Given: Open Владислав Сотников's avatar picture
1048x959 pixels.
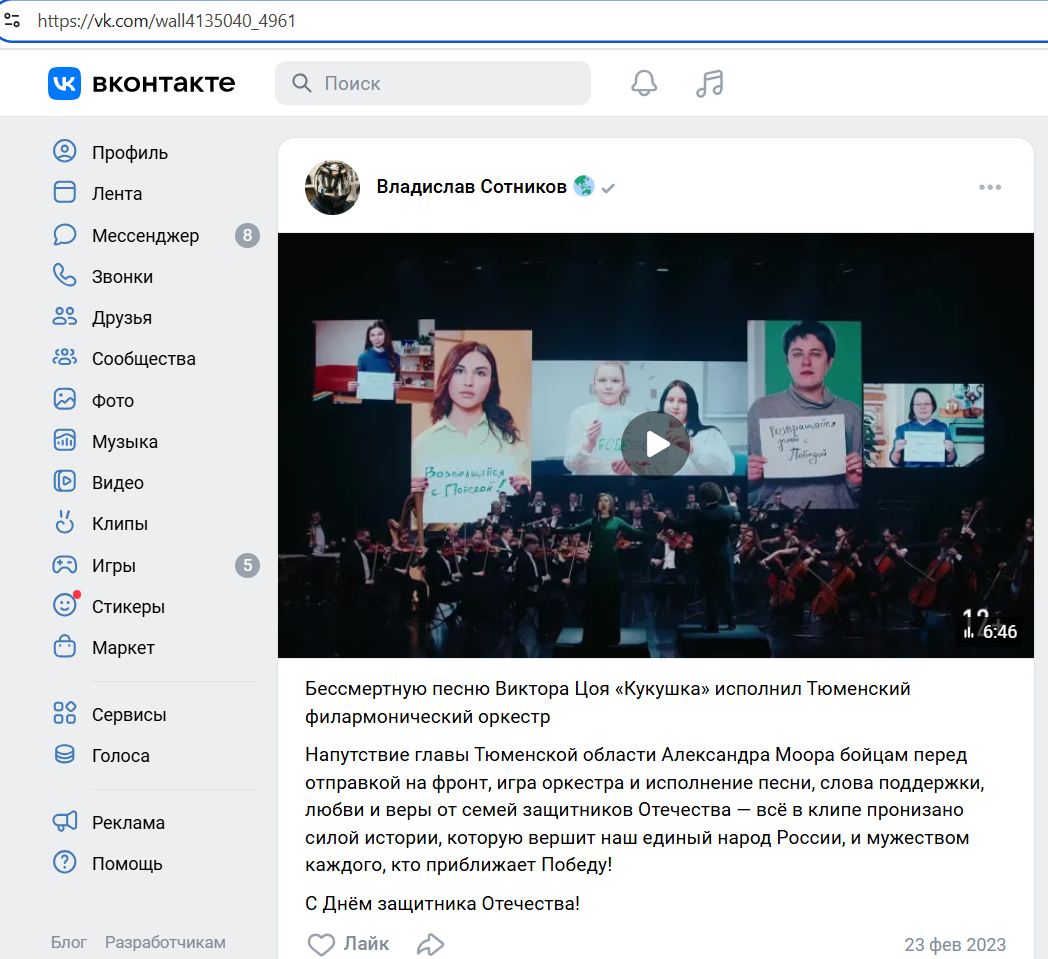Looking at the screenshot, I should [x=332, y=187].
